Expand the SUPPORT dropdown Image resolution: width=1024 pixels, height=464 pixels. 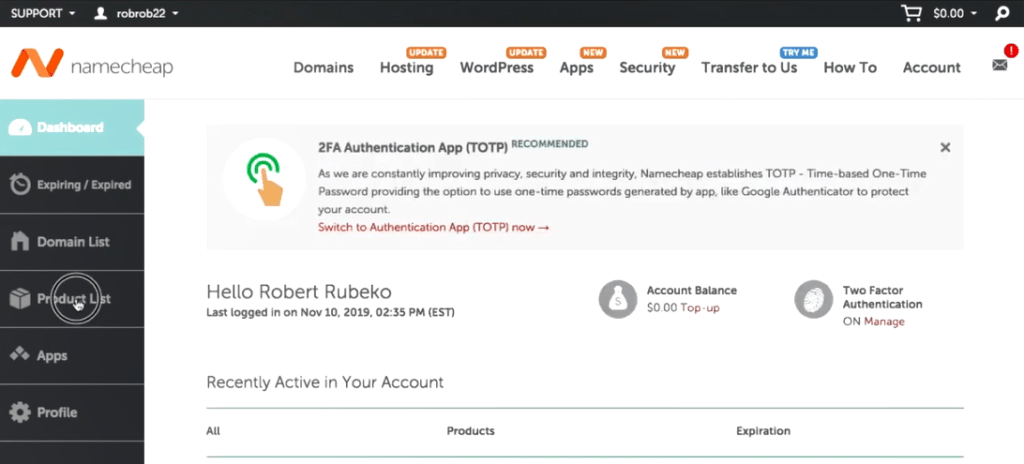point(43,13)
